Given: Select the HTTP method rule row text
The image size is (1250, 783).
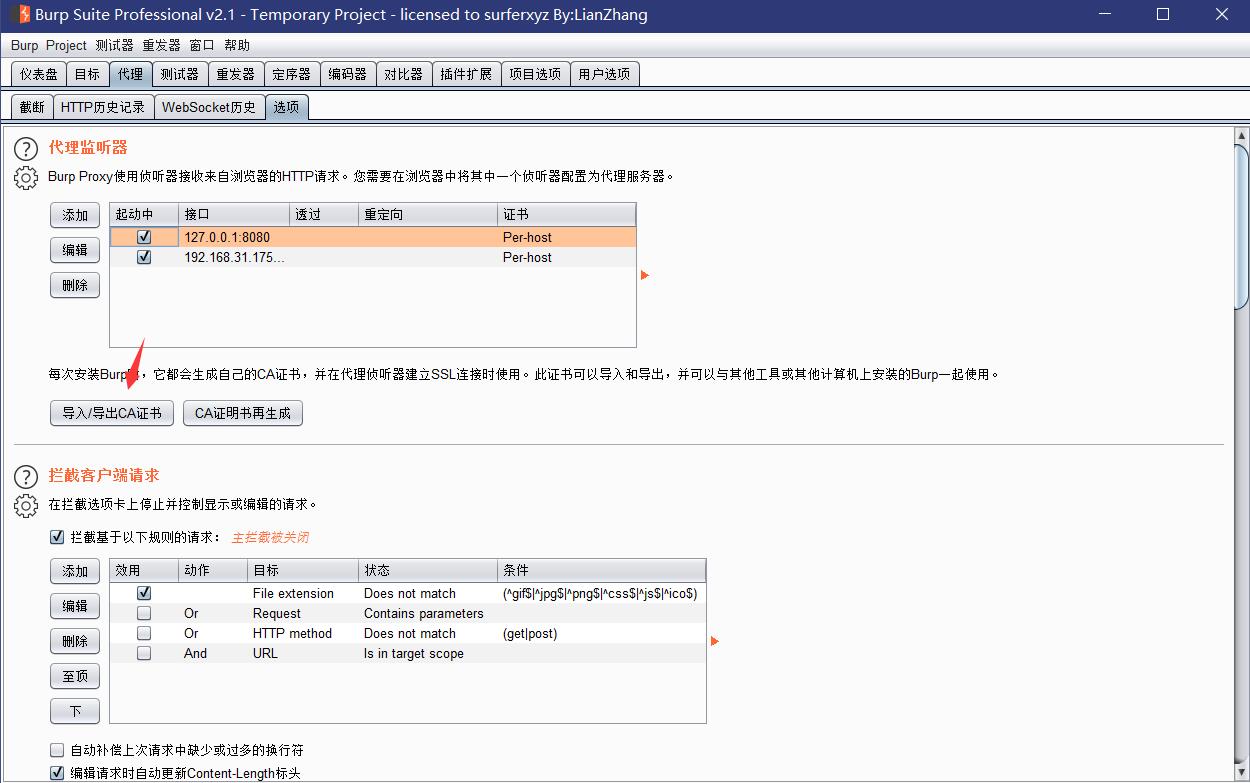Looking at the screenshot, I should tap(293, 633).
